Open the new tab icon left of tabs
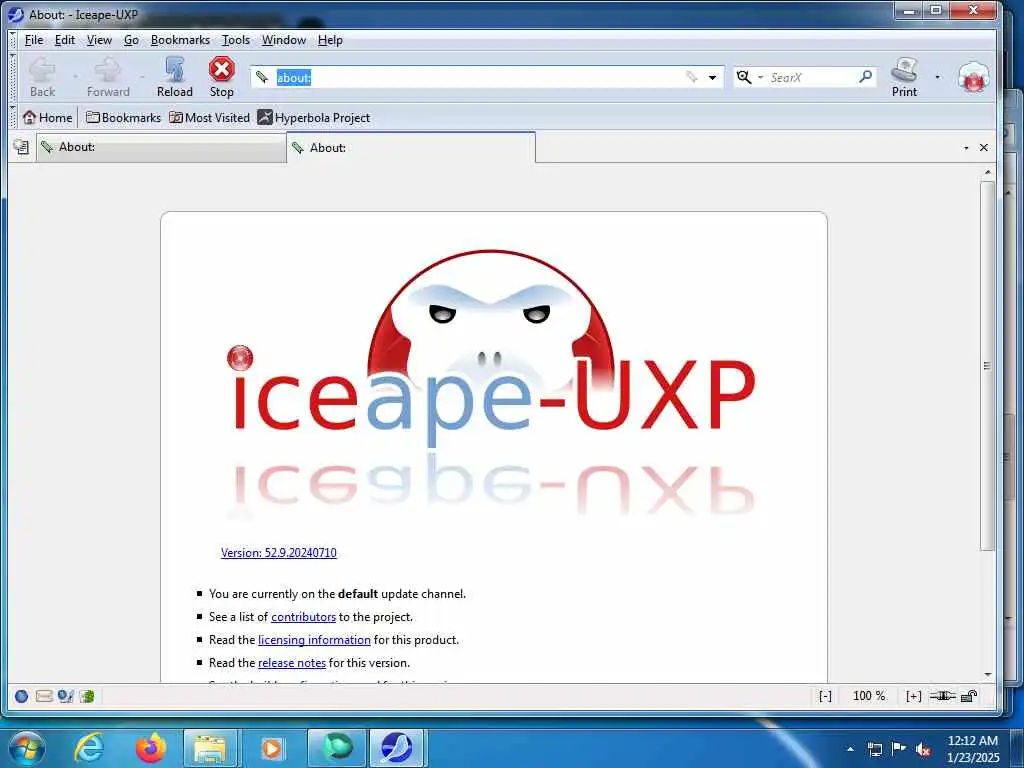The width and height of the screenshot is (1024, 768). pos(21,147)
